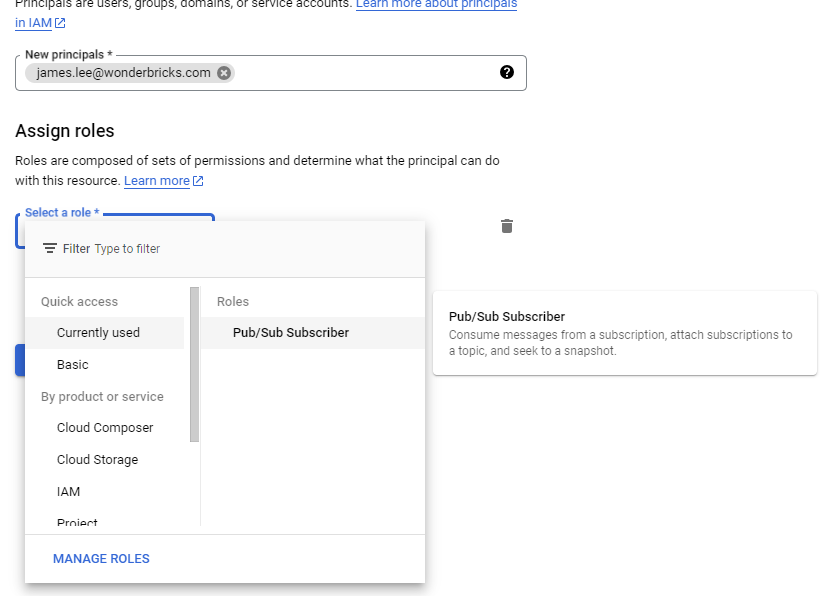
Task: Open Learn more about principals link
Action: coord(436,5)
